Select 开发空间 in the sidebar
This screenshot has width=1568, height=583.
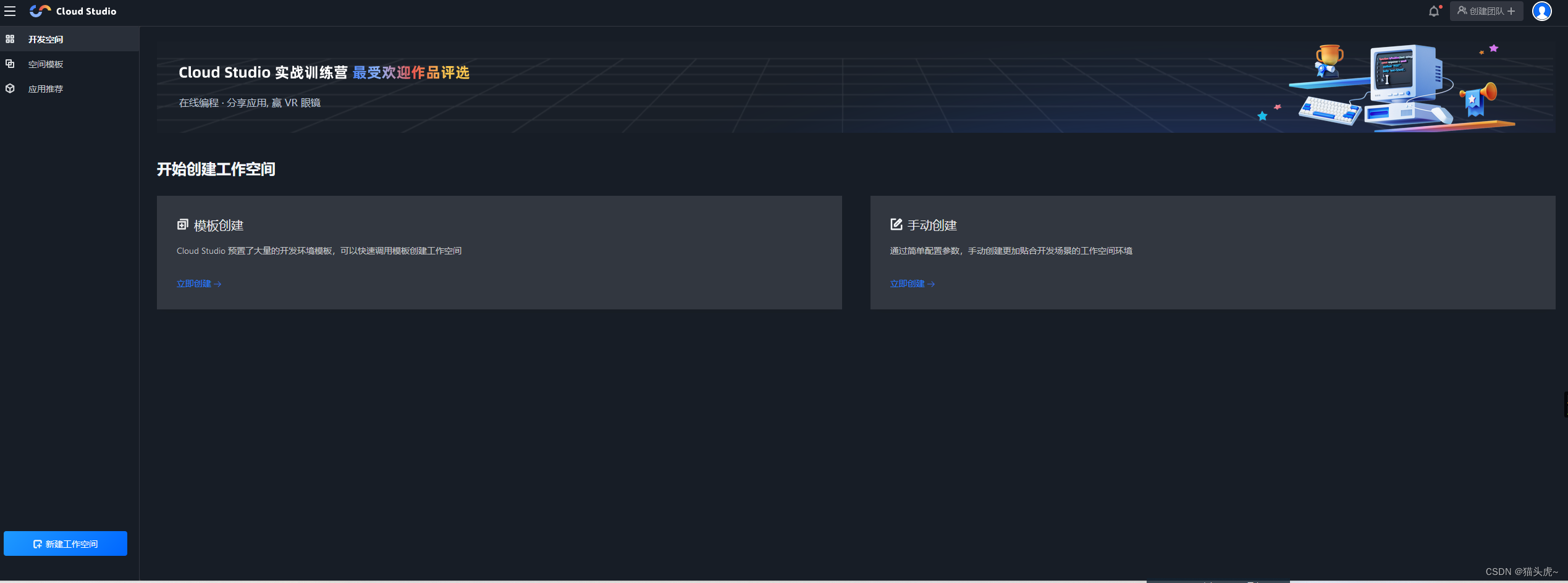point(70,39)
